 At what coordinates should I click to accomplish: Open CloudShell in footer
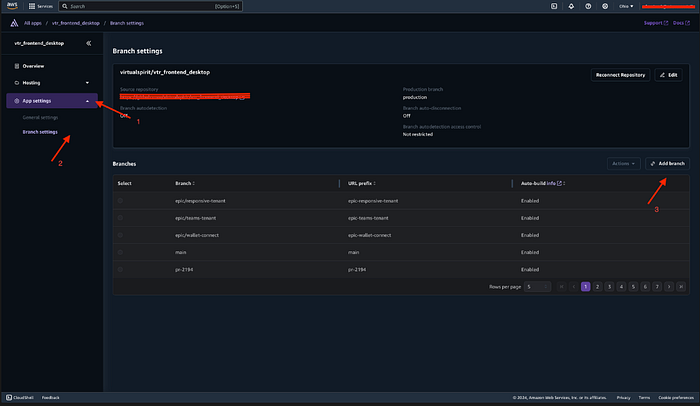(x=20, y=398)
